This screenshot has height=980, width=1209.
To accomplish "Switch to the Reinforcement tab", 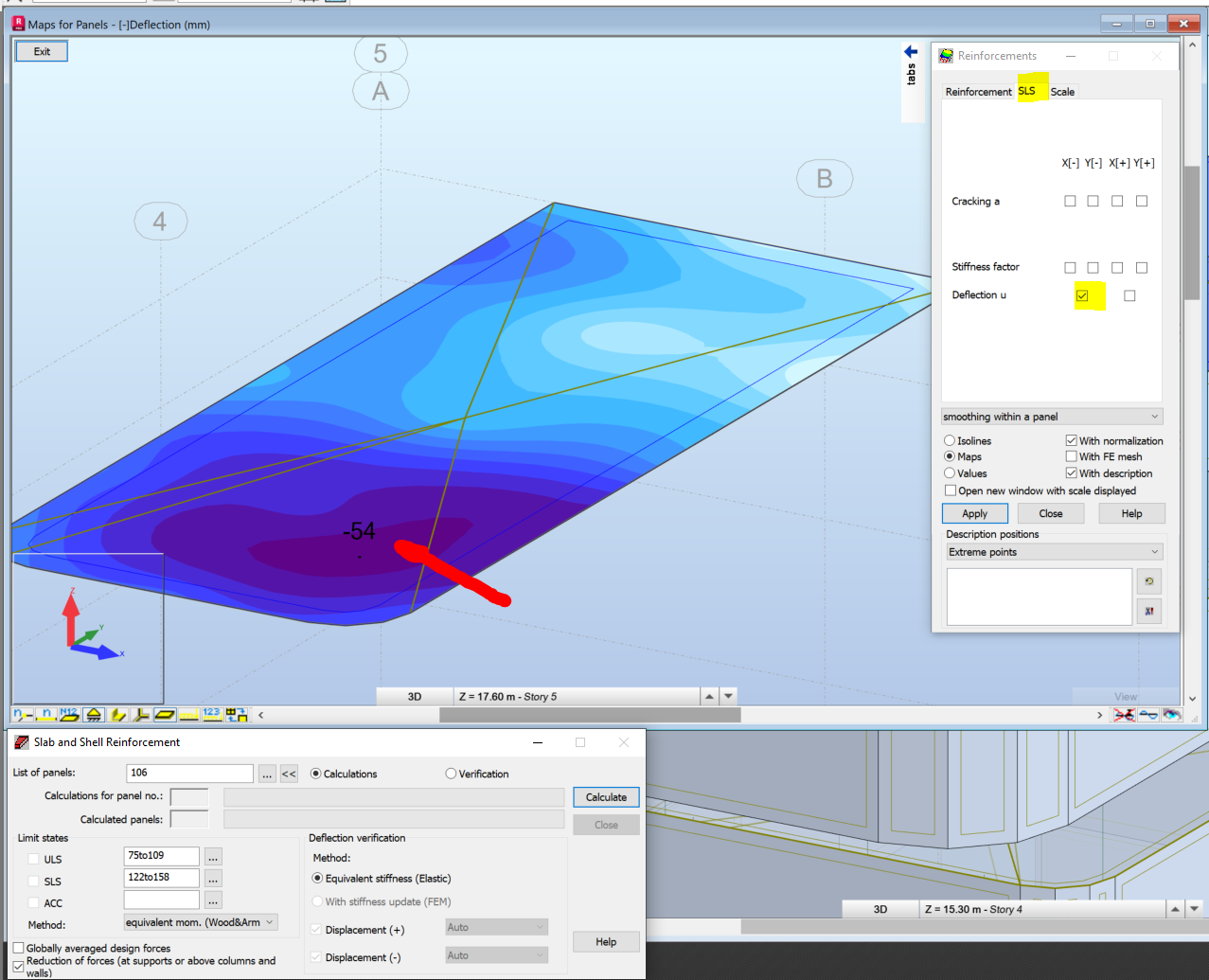I will click(x=978, y=92).
